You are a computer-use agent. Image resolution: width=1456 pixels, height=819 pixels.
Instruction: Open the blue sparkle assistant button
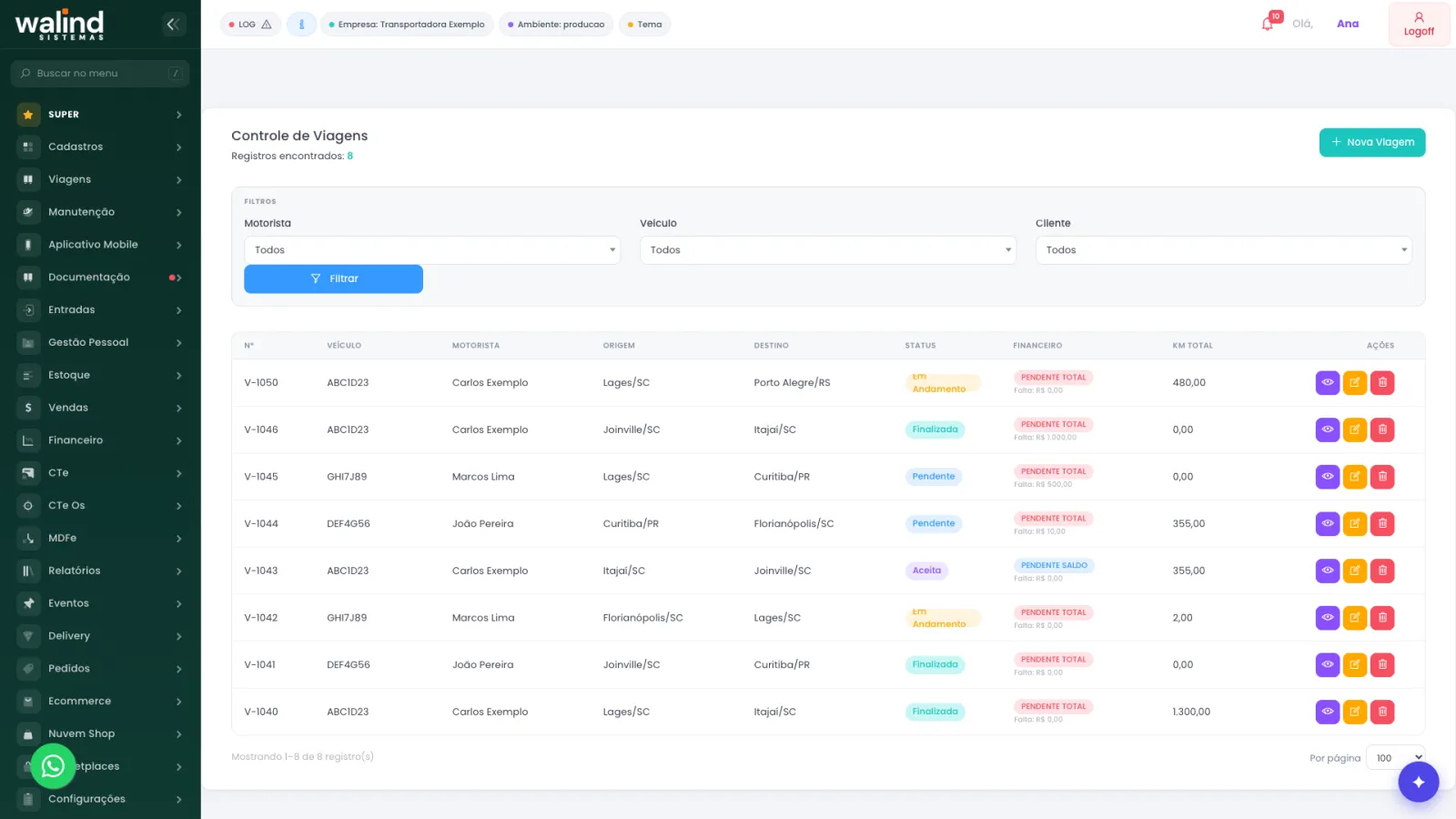pyautogui.click(x=1419, y=782)
